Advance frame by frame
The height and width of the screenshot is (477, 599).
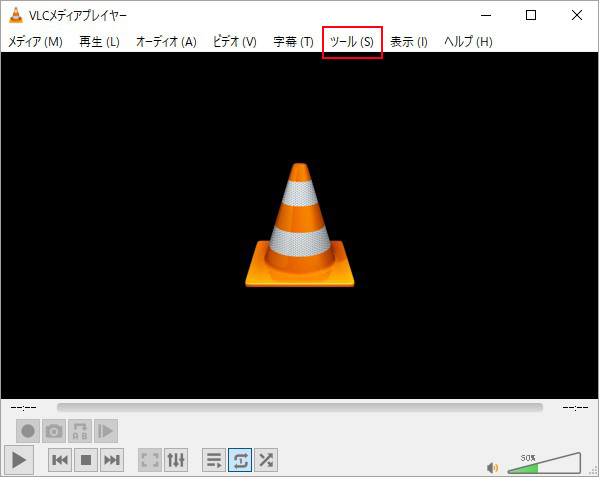106,431
